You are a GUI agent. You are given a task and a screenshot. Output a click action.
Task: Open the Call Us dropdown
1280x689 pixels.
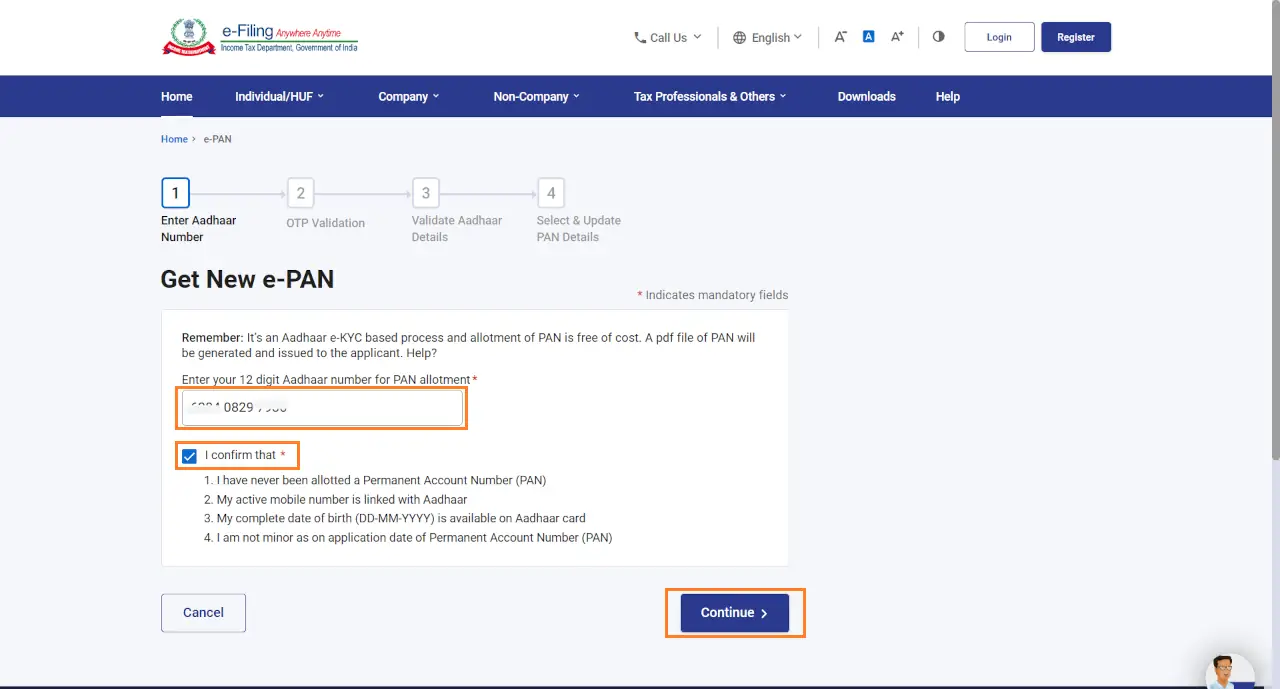[x=667, y=37]
